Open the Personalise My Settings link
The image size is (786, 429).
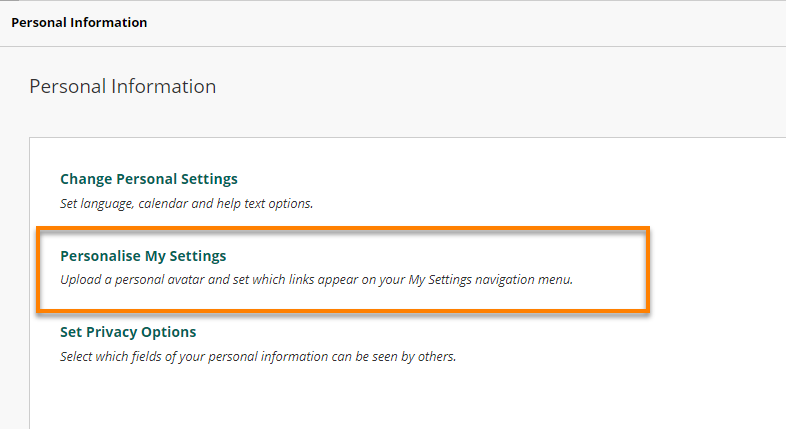click(143, 256)
